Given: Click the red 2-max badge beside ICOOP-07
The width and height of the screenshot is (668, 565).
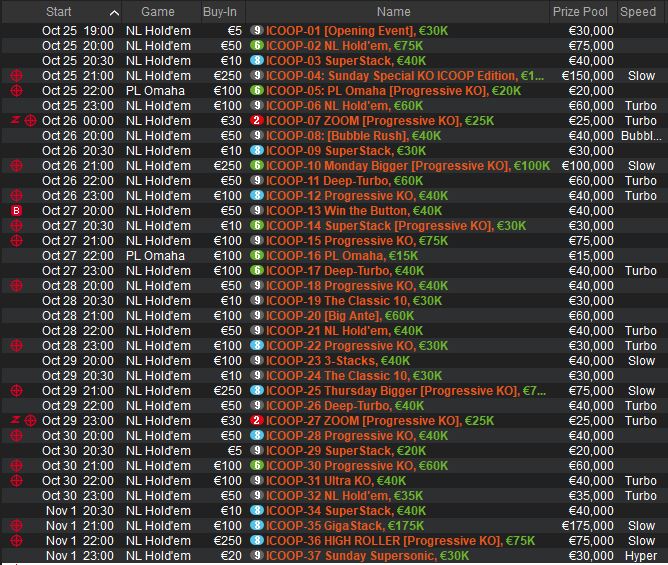Looking at the screenshot, I should click(x=256, y=120).
